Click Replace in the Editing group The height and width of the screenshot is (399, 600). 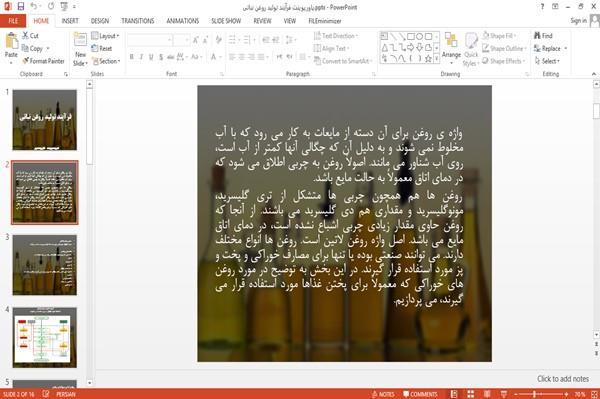click(x=550, y=48)
